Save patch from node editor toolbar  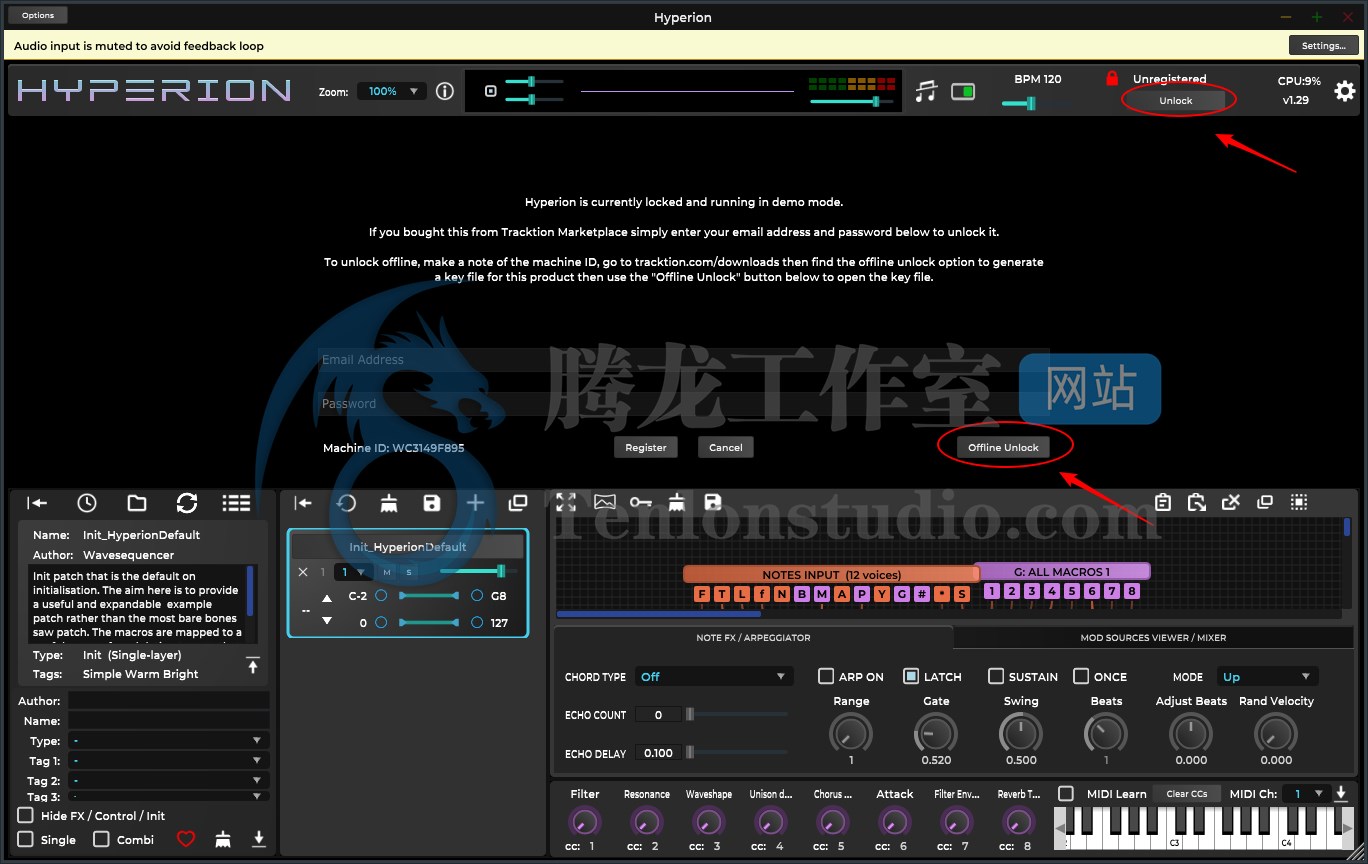(x=713, y=503)
